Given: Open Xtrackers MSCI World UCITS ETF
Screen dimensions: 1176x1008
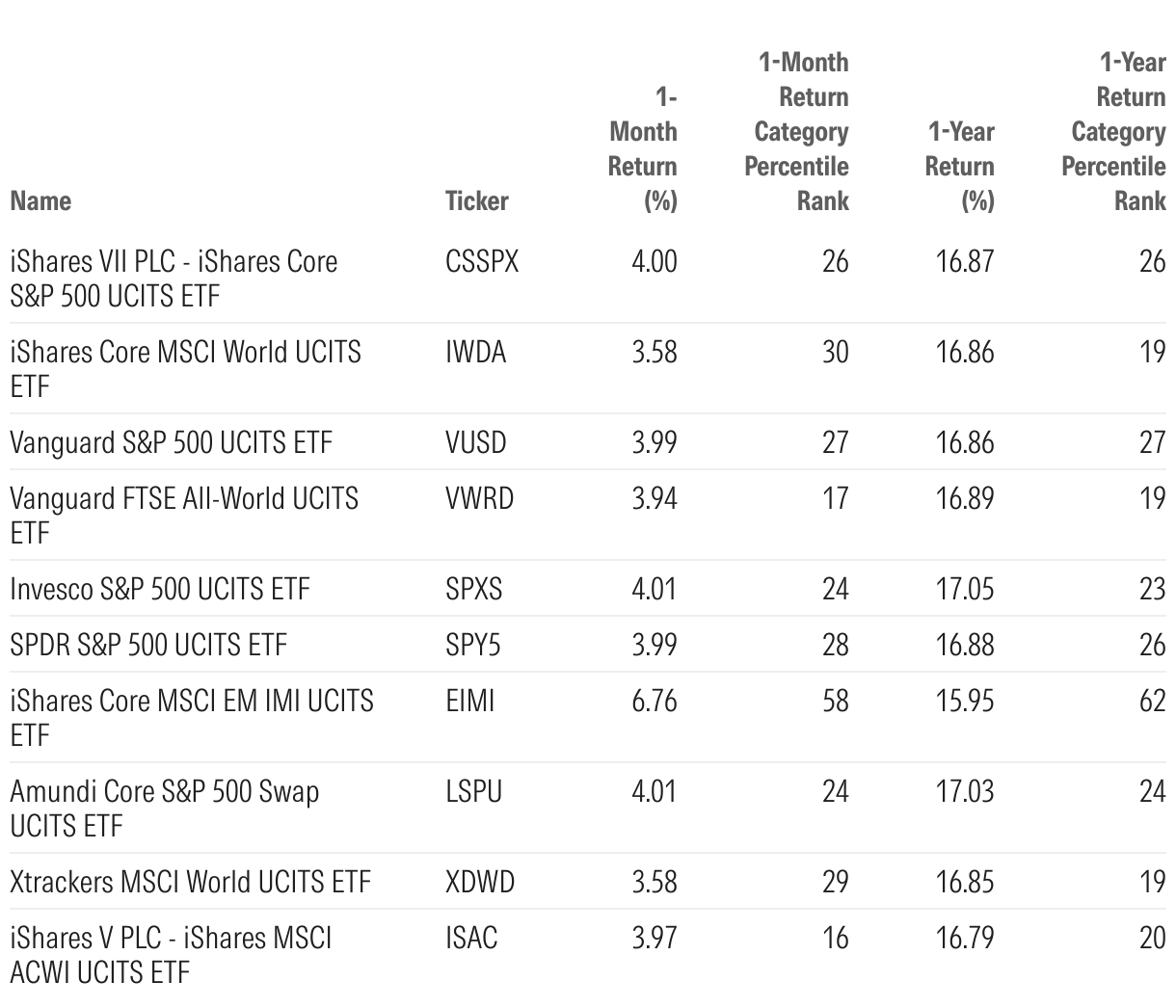Looking at the screenshot, I should 190,882.
